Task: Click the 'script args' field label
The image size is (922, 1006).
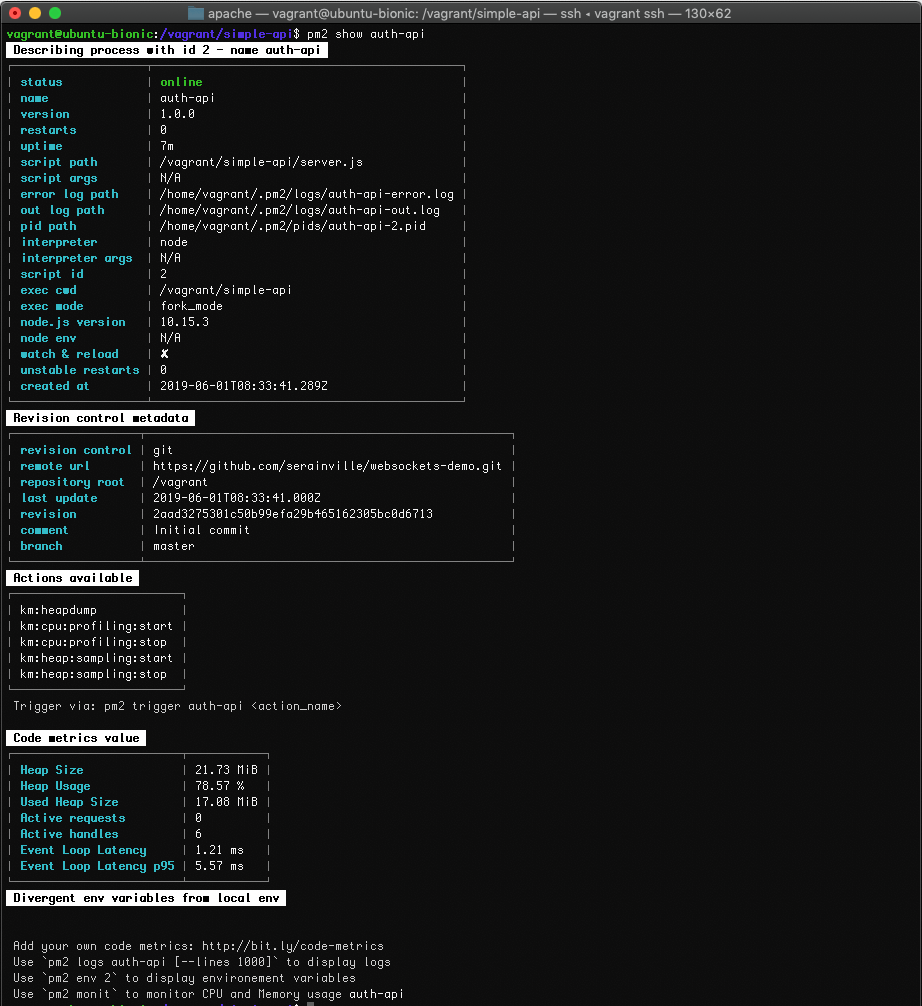Action: point(58,178)
